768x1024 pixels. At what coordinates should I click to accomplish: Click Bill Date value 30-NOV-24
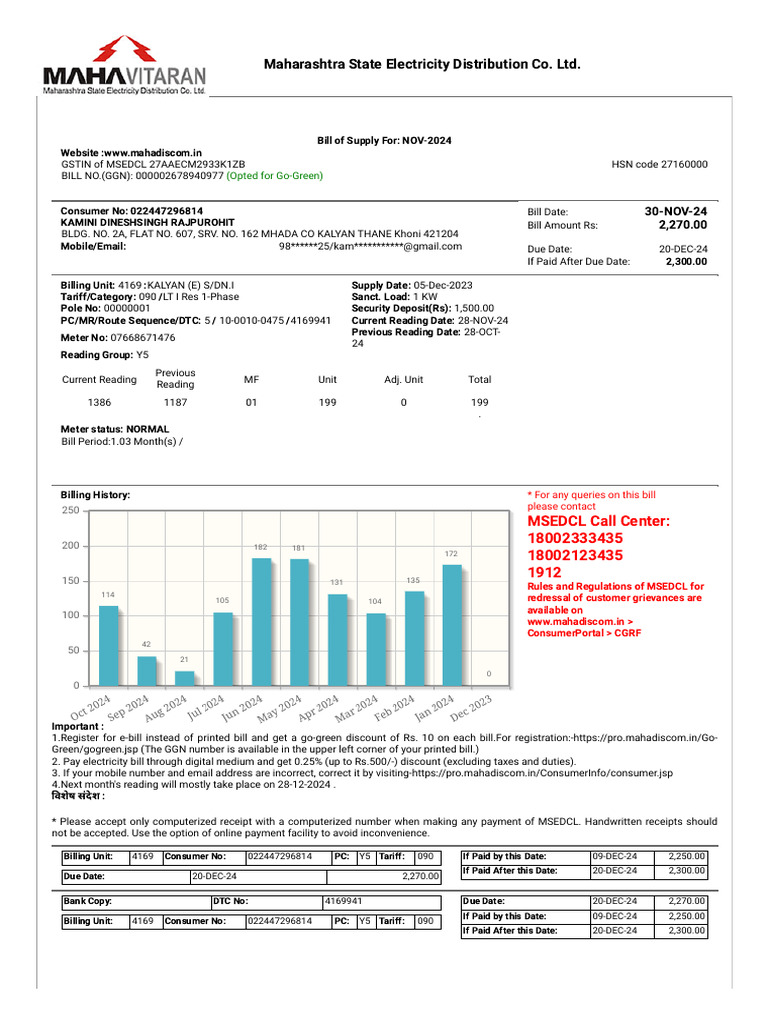(x=676, y=212)
